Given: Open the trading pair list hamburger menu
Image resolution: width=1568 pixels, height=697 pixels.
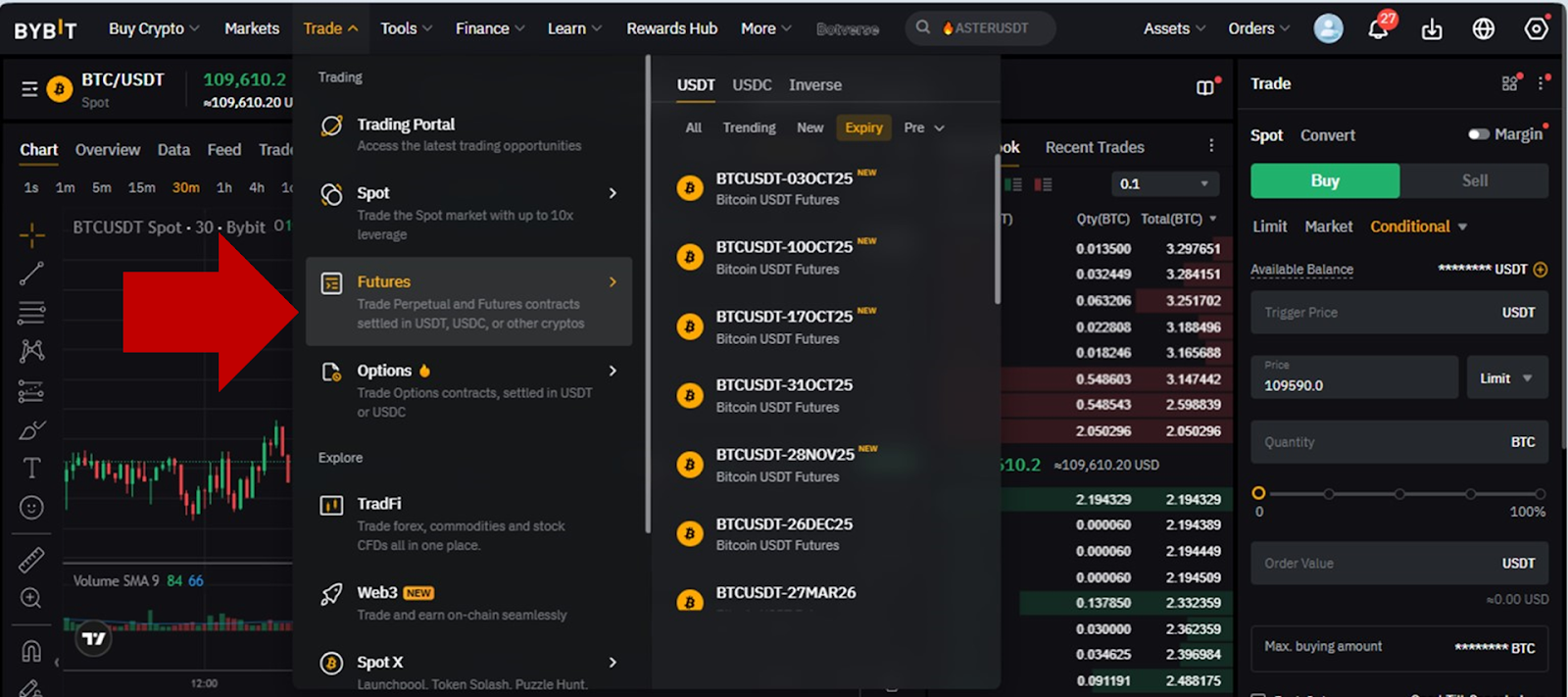Looking at the screenshot, I should click(29, 89).
